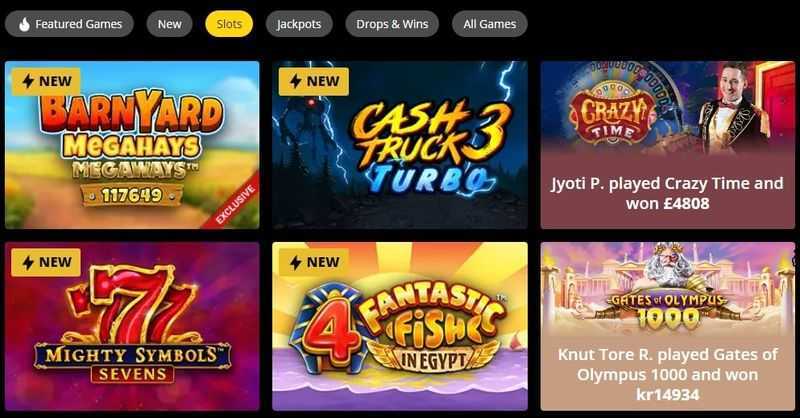Image resolution: width=800 pixels, height=418 pixels.
Task: Click lightning bolt icon on 4 Fantastic Fish badge
Action: point(295,262)
